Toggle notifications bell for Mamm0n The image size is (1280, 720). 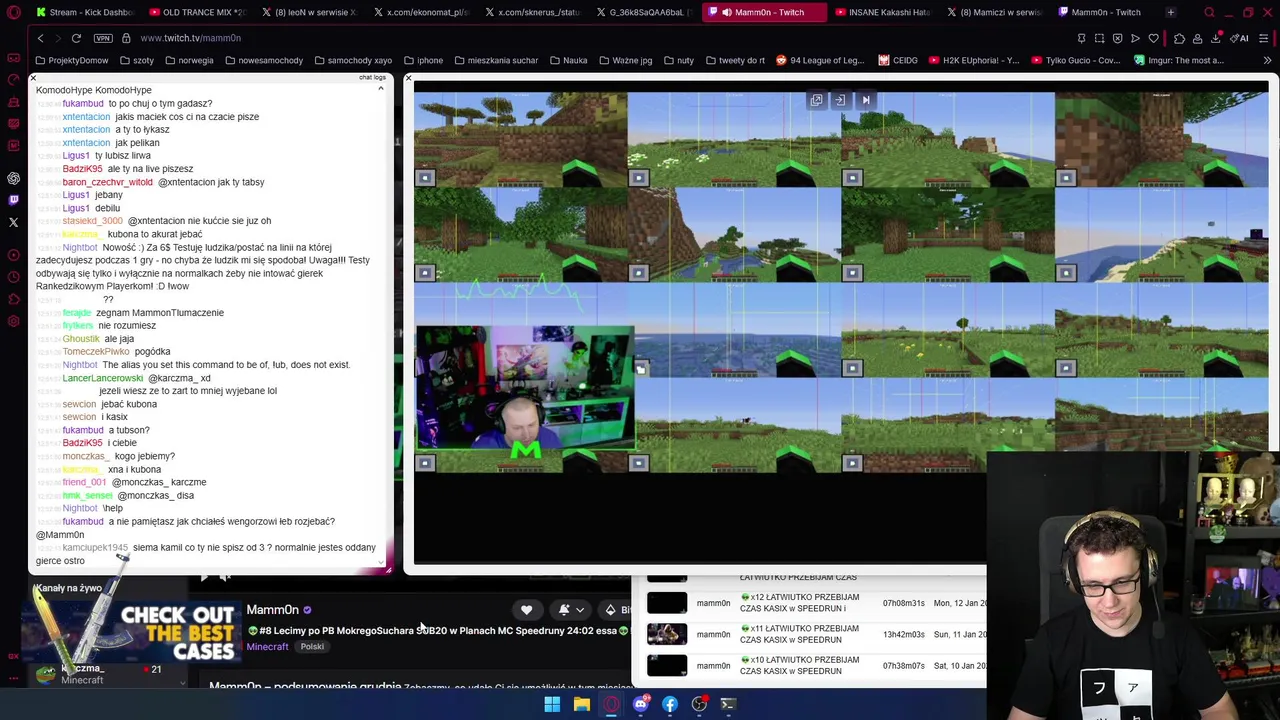coord(564,610)
